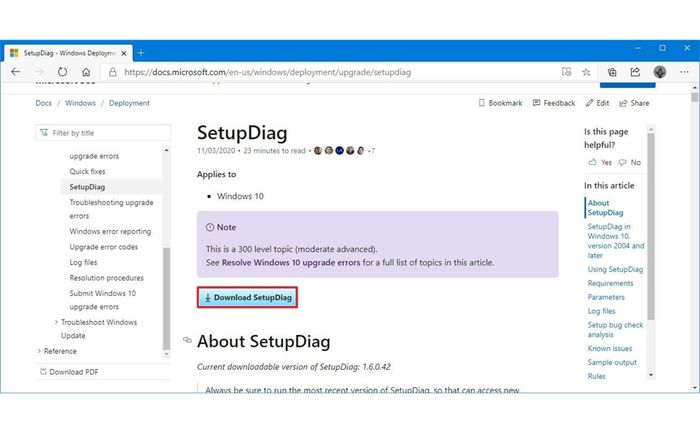This screenshot has height=433, width=700.
Task: Open a new tab with the plus icon
Action: pos(141,53)
